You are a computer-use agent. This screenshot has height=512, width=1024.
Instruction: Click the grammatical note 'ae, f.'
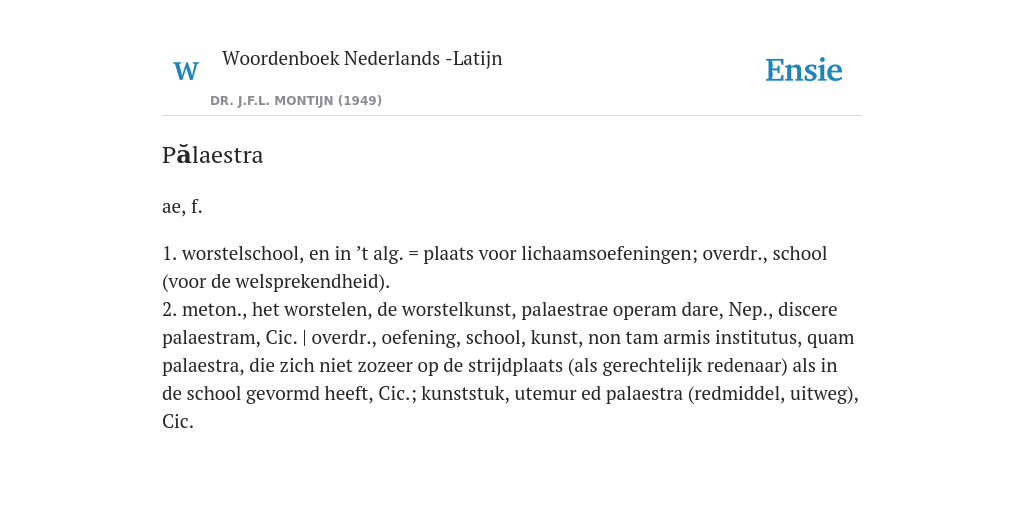click(x=182, y=206)
